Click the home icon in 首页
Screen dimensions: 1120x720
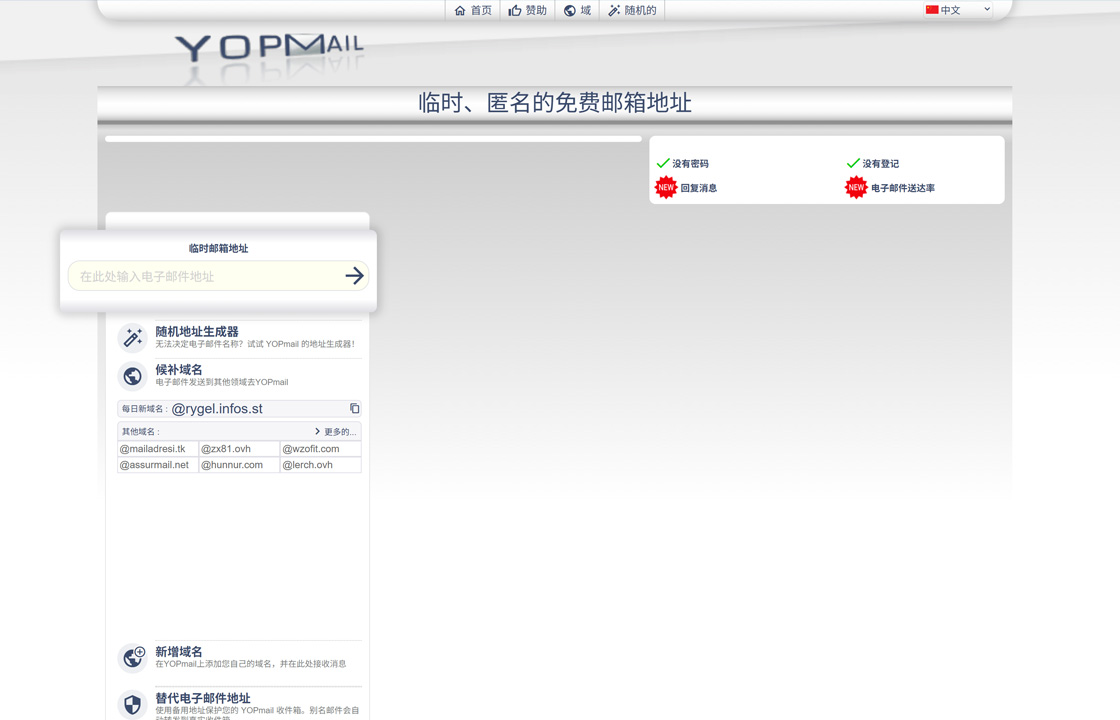click(460, 11)
